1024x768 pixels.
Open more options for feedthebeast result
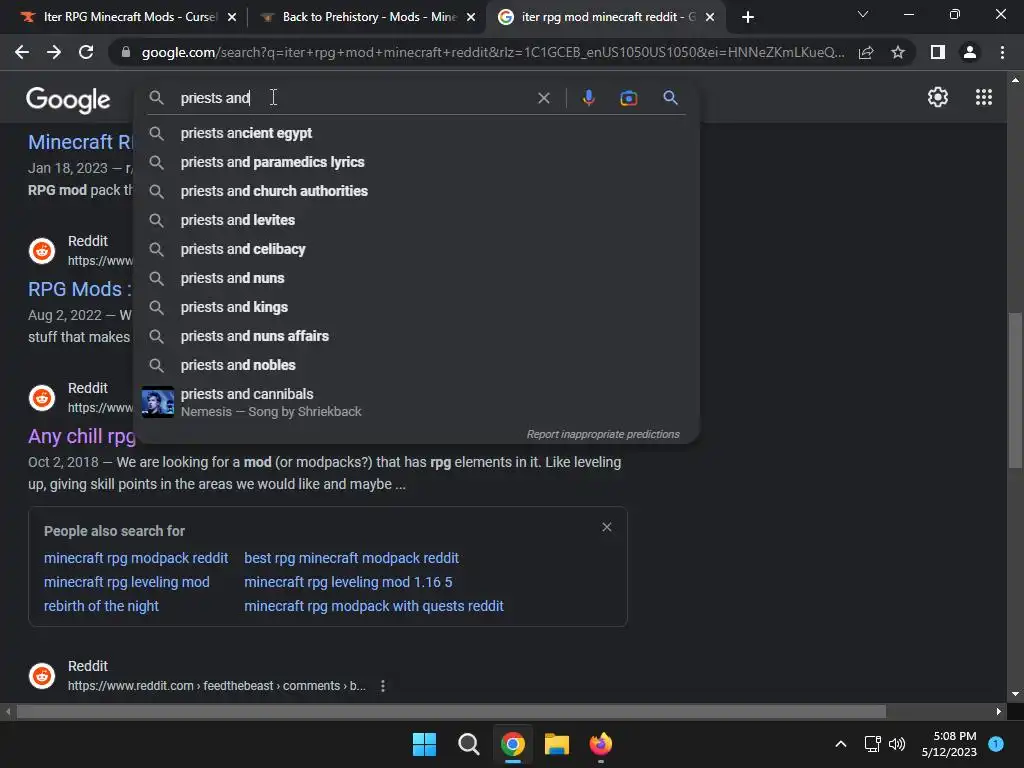[383, 686]
